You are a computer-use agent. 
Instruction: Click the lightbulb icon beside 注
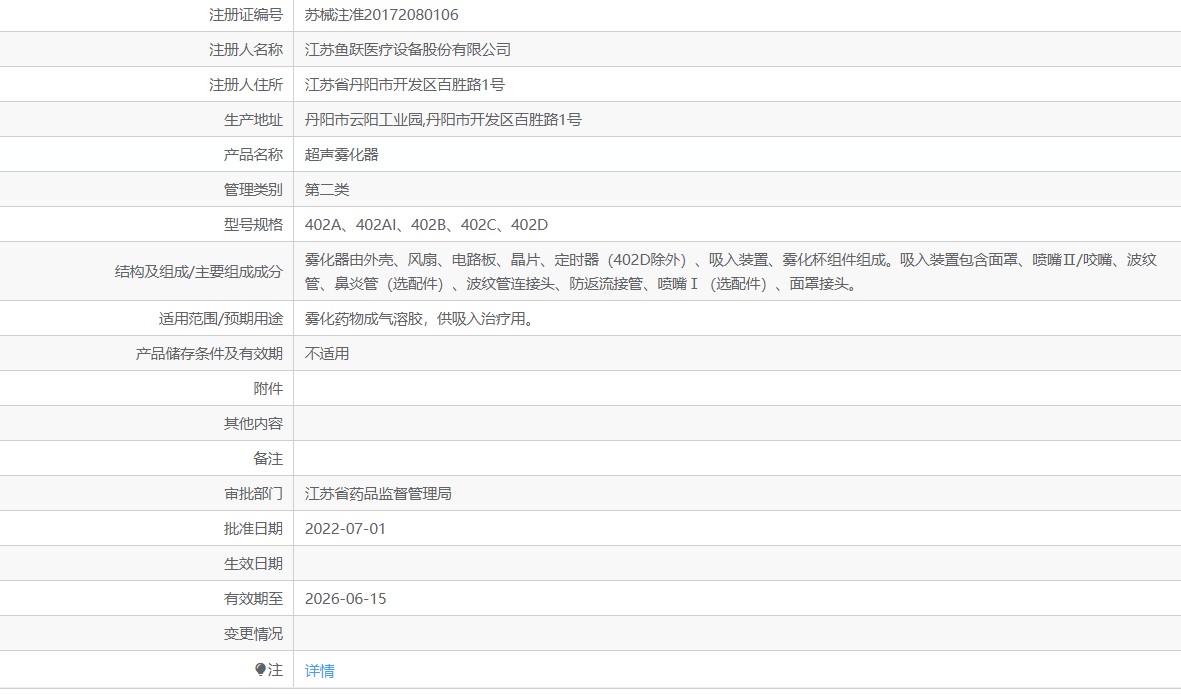click(260, 669)
